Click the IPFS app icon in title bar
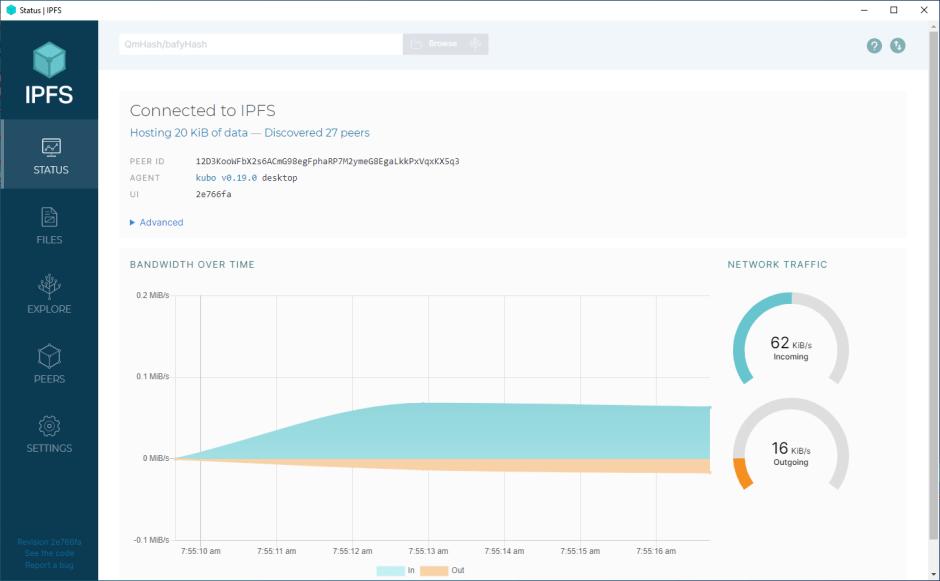This screenshot has height=581, width=940. click(x=10, y=10)
